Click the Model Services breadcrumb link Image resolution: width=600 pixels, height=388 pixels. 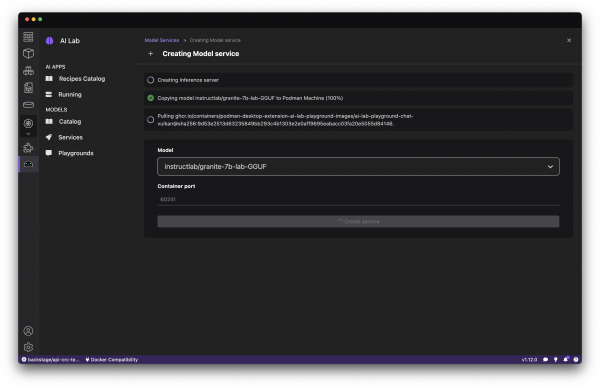(162, 40)
